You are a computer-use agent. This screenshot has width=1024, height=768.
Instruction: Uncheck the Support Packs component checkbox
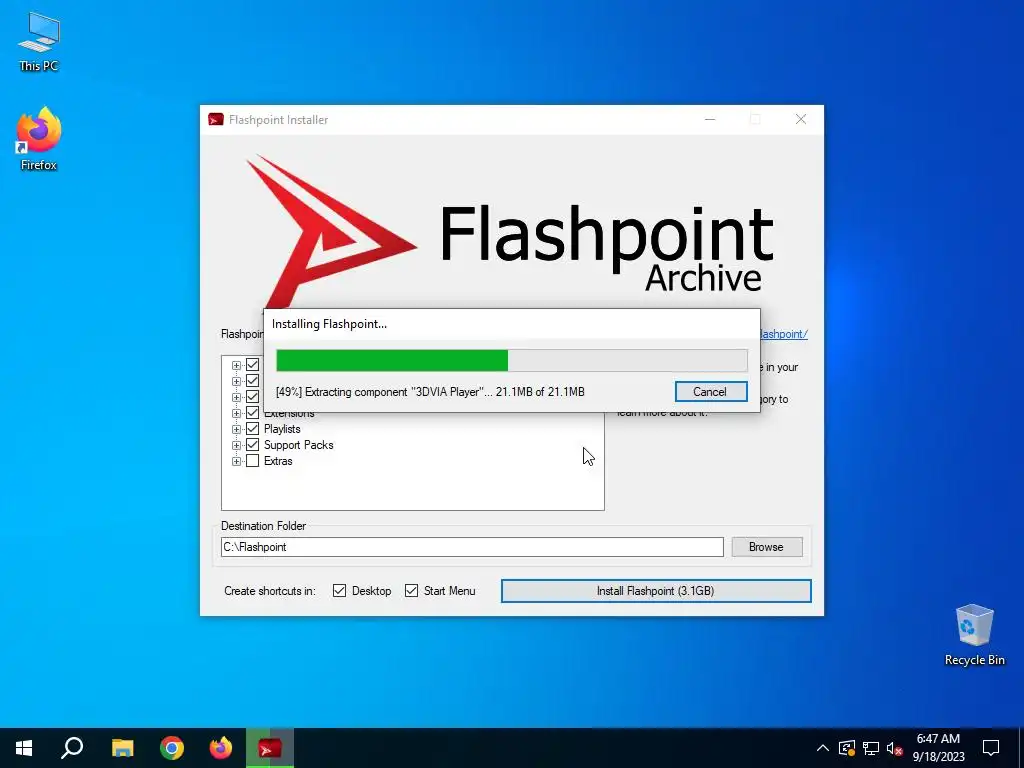(252, 445)
